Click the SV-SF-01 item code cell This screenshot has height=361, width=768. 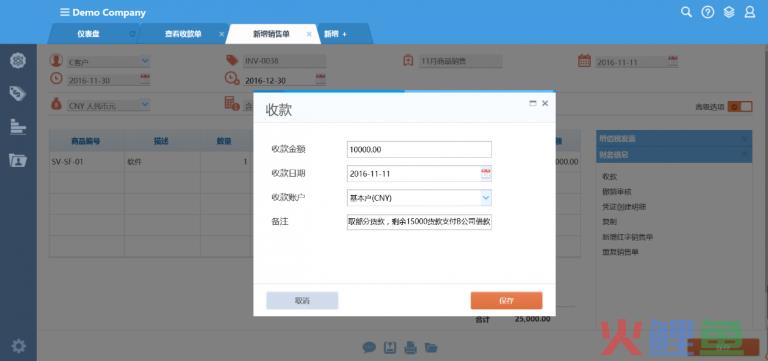87,161
